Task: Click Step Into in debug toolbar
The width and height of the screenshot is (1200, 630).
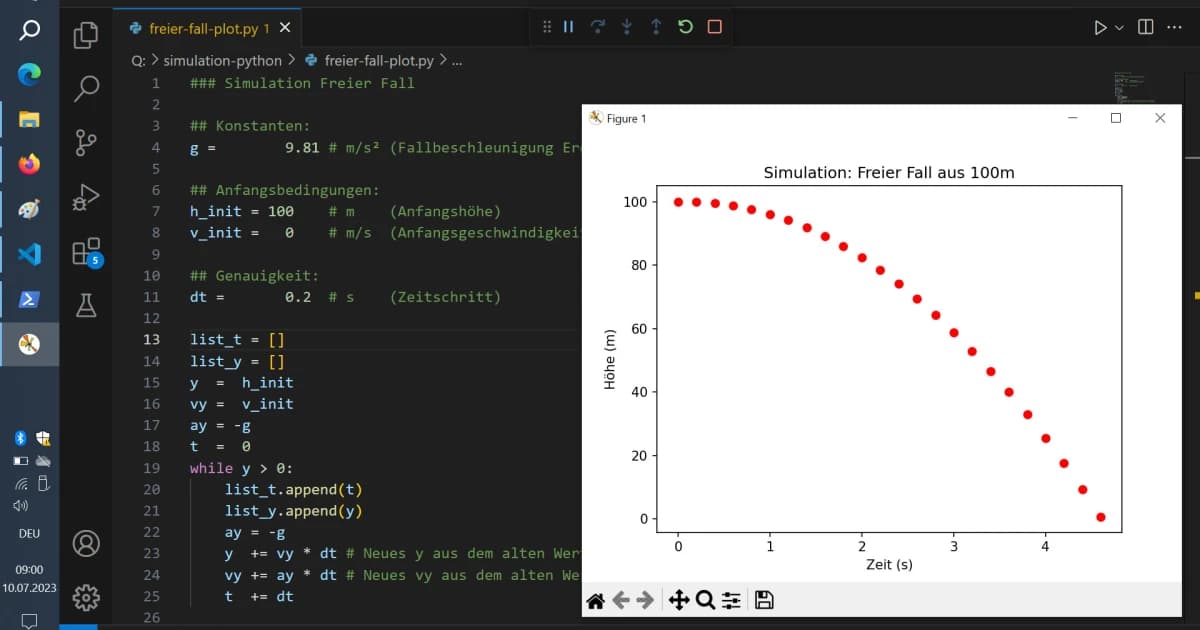Action: coord(627,27)
